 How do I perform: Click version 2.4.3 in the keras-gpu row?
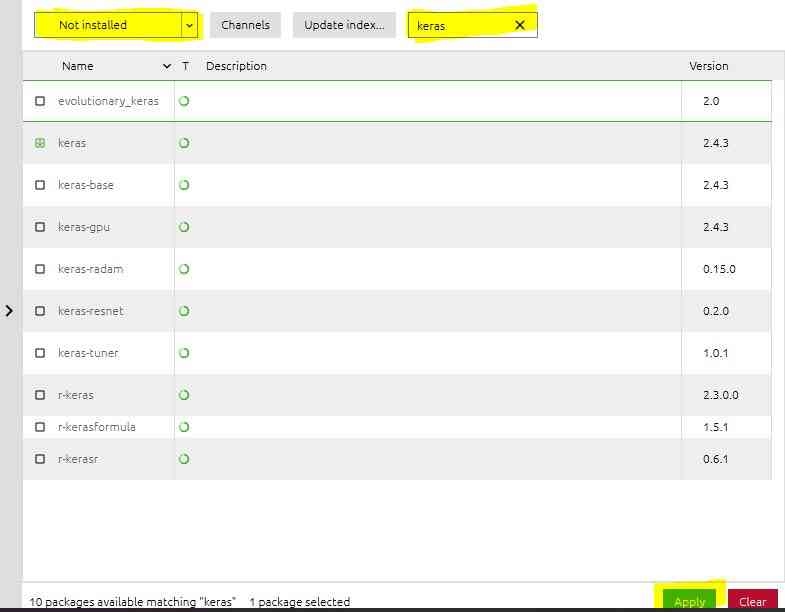pos(715,227)
